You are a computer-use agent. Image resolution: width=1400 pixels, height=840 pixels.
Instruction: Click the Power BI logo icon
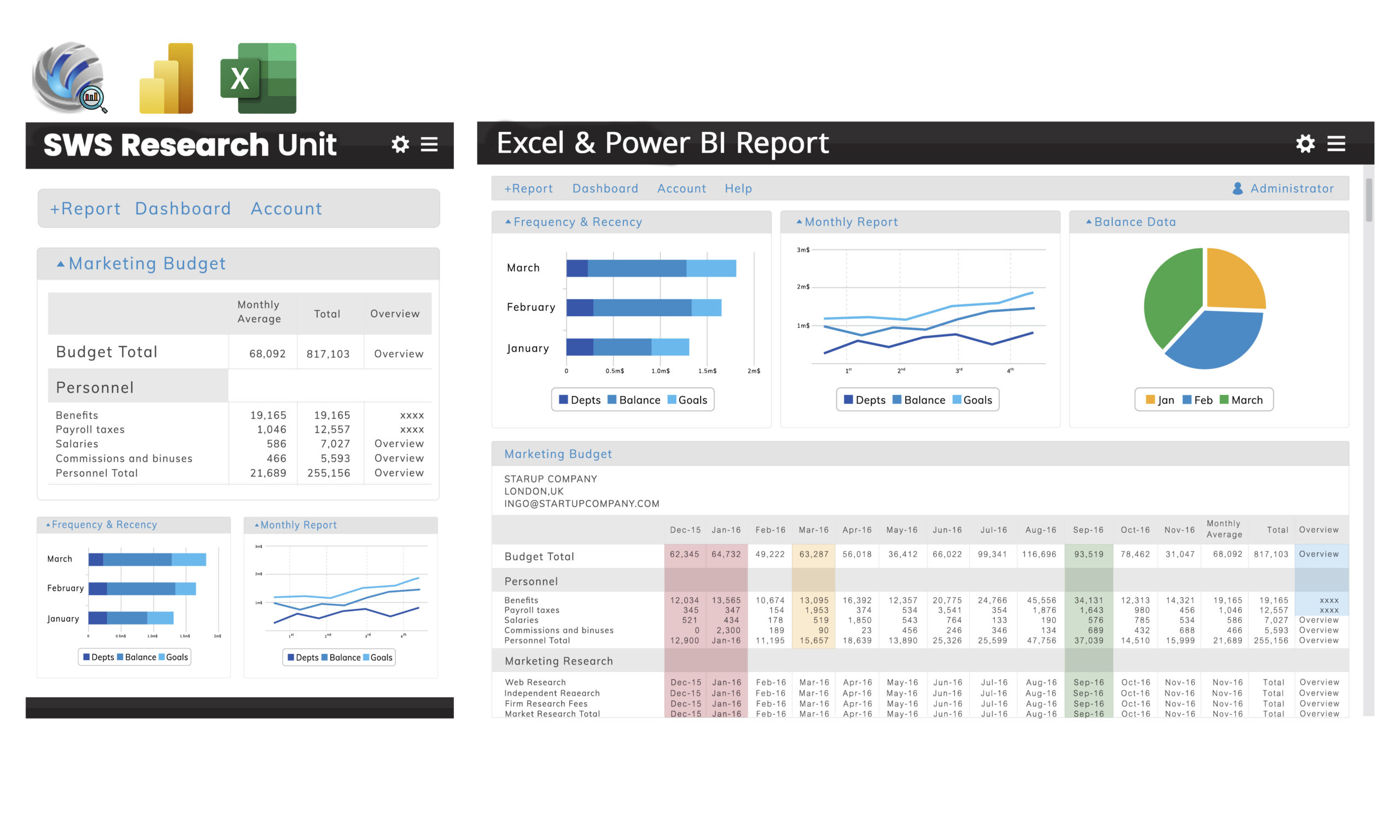point(166,78)
